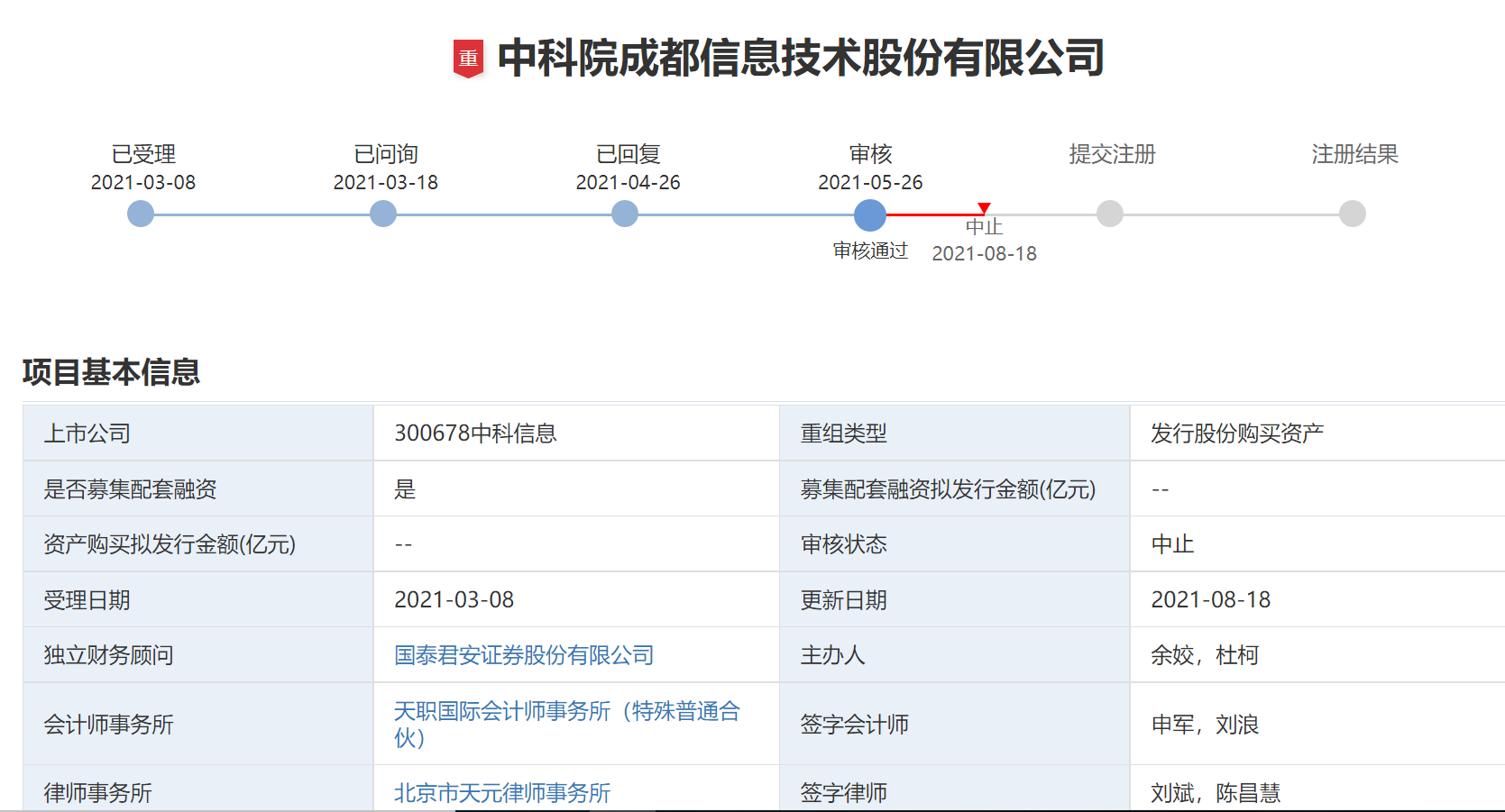
Task: Click the value 300678中科信息
Action: coord(475,433)
